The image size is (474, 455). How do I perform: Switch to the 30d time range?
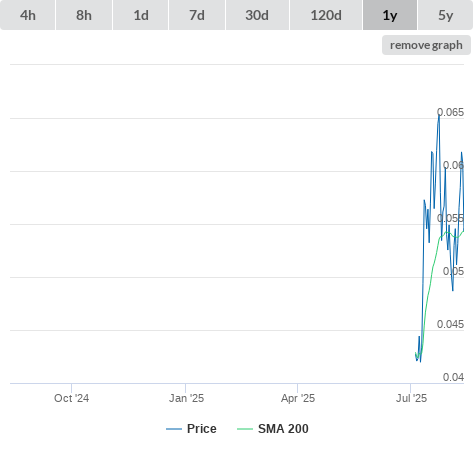coord(257,15)
